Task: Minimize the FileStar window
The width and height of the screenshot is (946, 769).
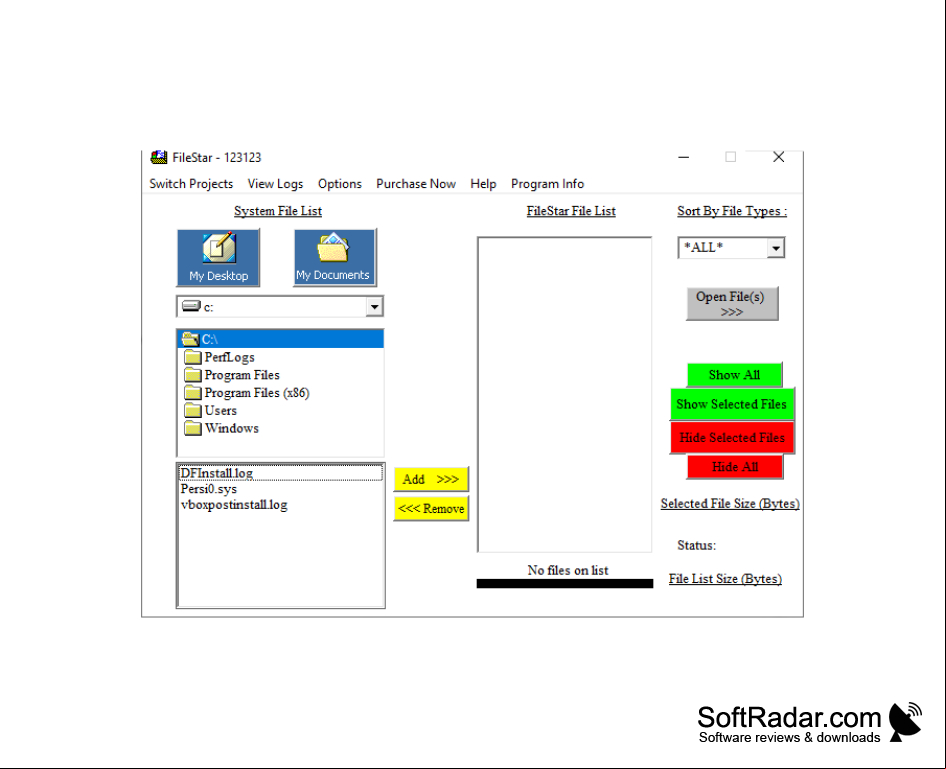Action: point(684,157)
